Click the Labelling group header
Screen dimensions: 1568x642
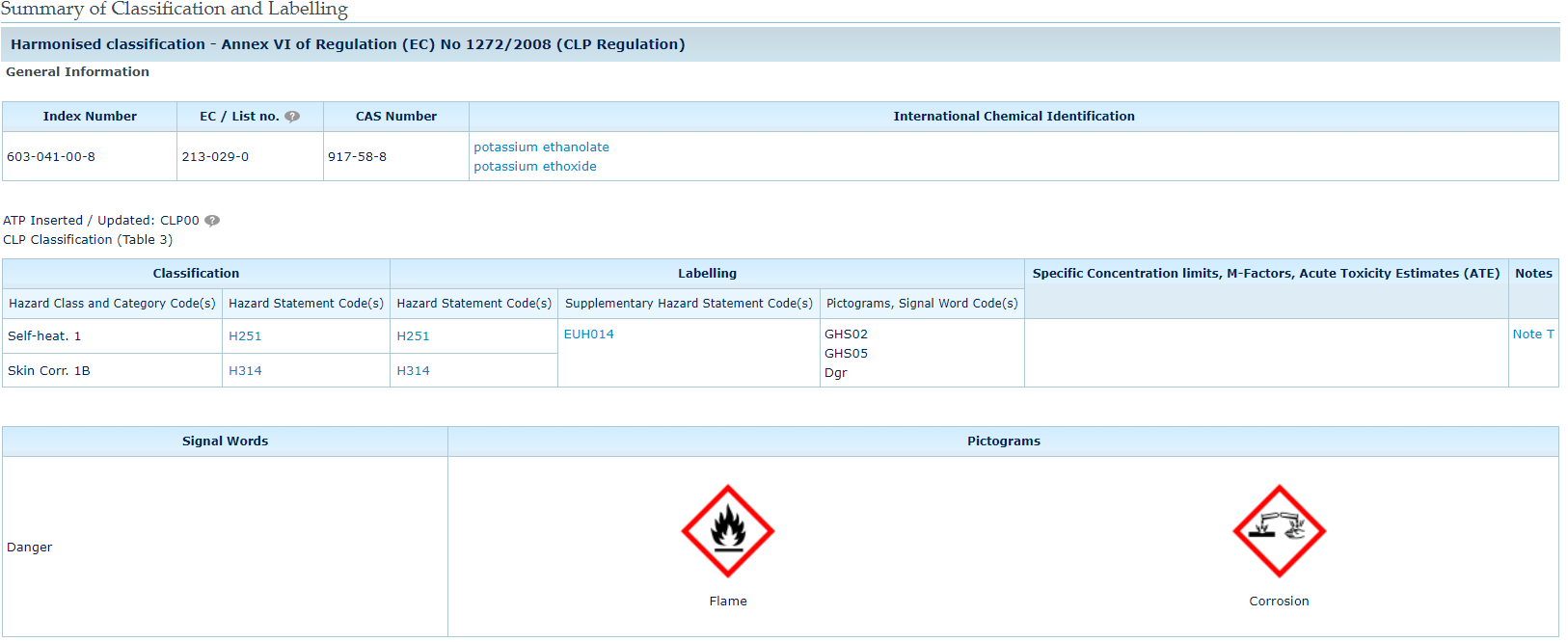(707, 274)
